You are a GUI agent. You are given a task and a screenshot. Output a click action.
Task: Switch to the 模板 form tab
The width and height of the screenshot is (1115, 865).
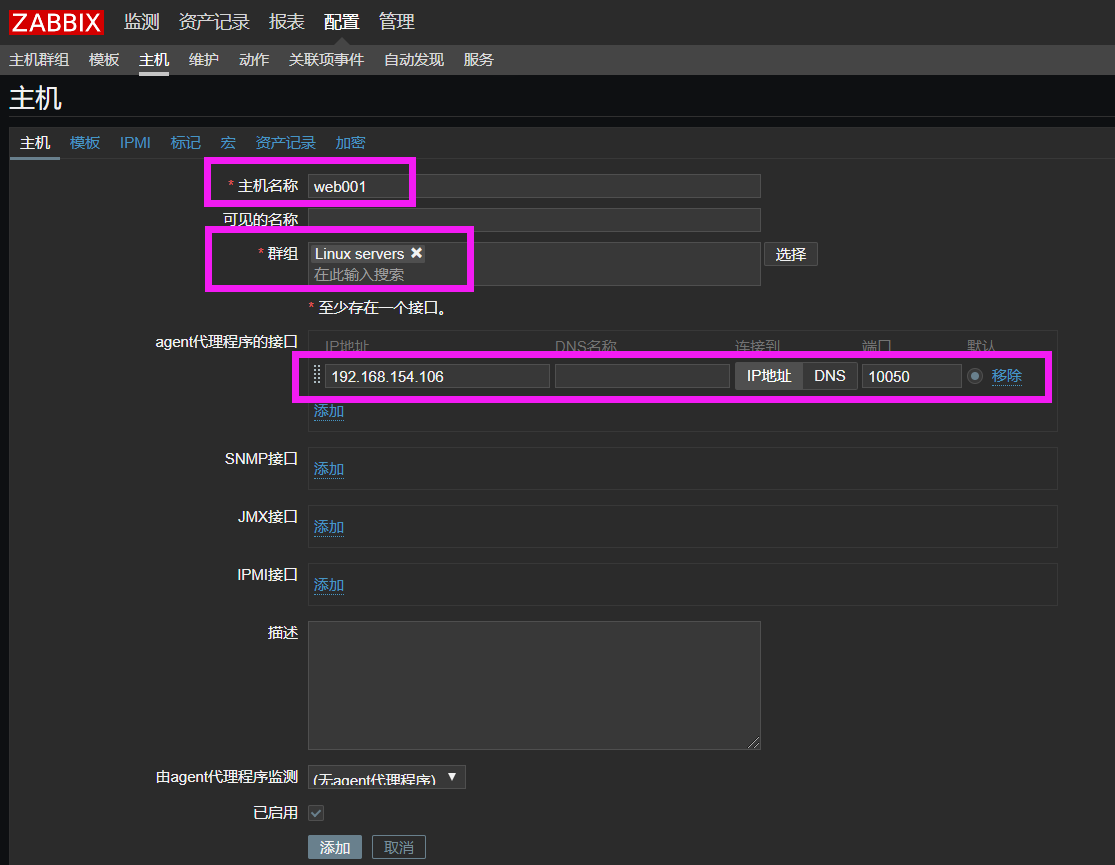point(85,143)
